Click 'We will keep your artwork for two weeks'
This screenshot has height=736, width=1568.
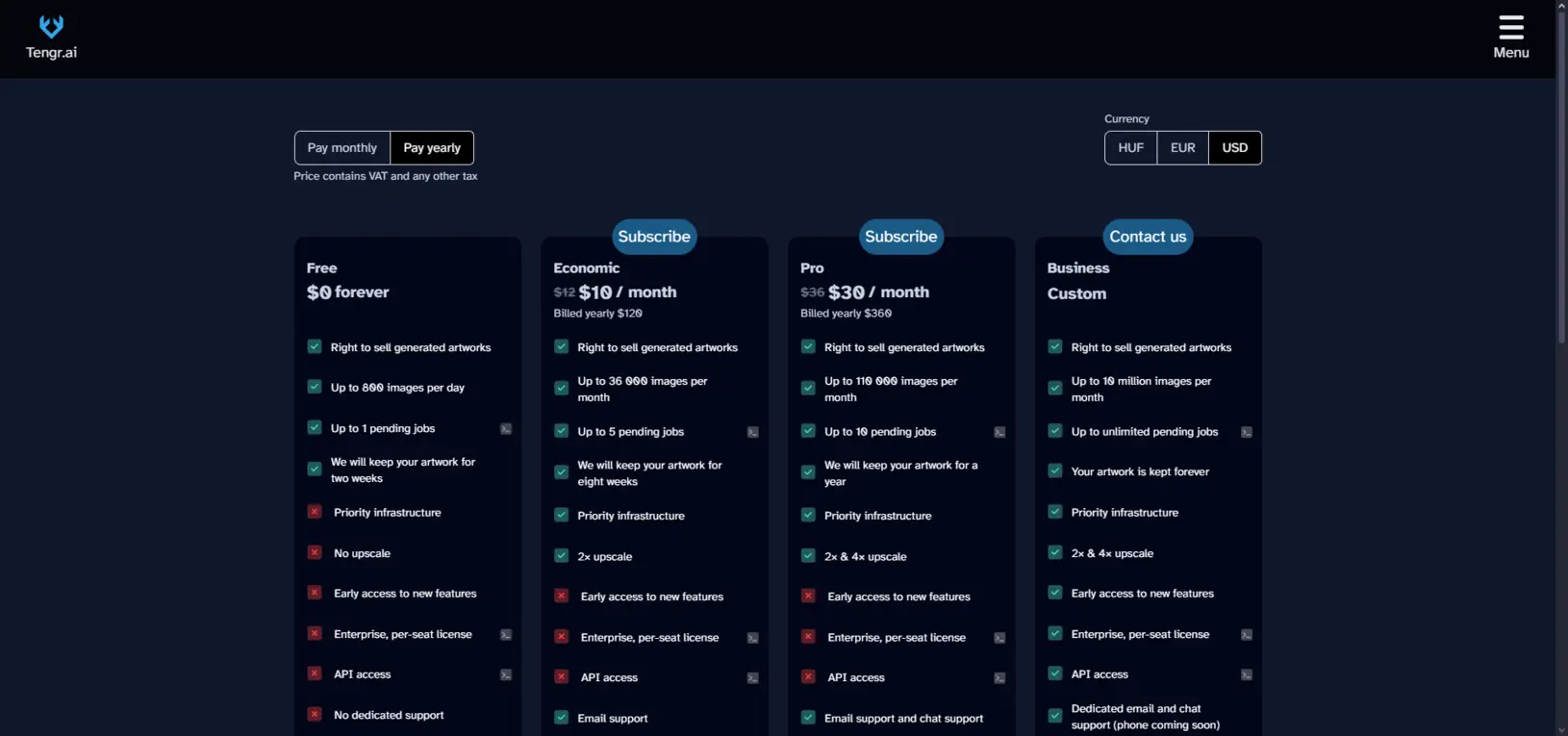point(403,470)
